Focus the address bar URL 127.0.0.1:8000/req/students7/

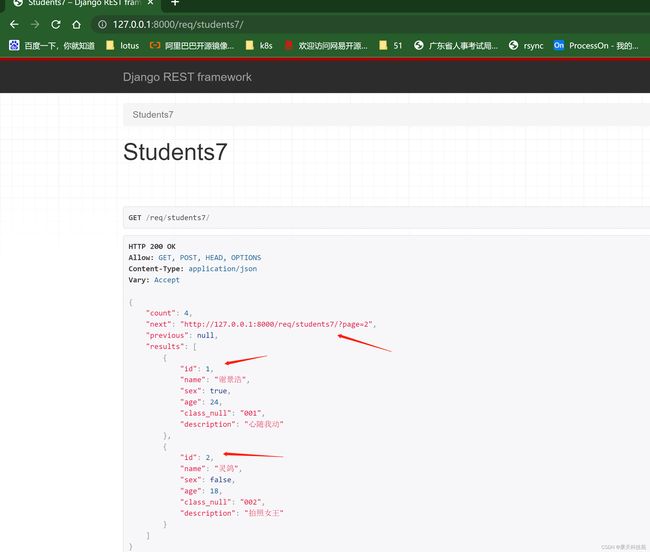point(178,24)
